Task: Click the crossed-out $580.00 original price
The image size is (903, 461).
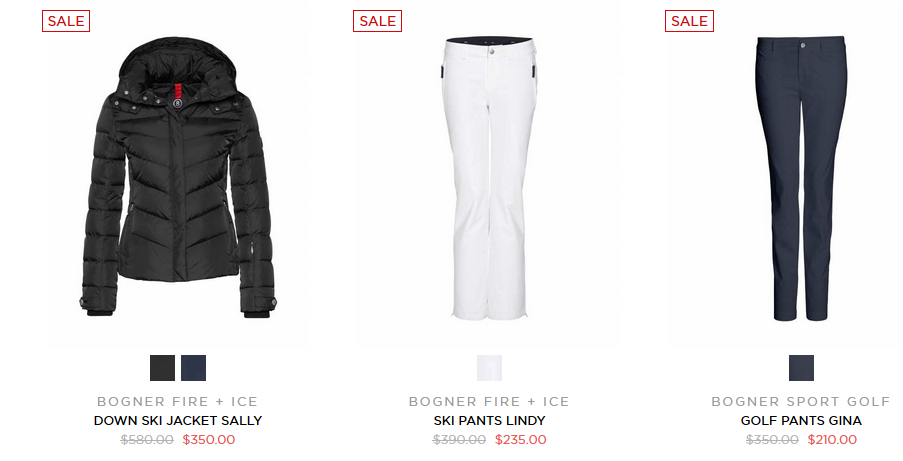Action: point(147,440)
